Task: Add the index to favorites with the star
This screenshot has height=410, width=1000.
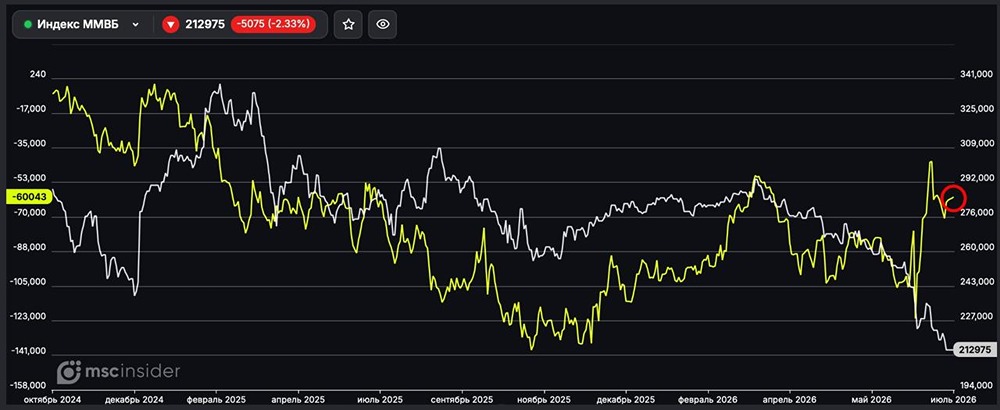Action: click(x=348, y=25)
